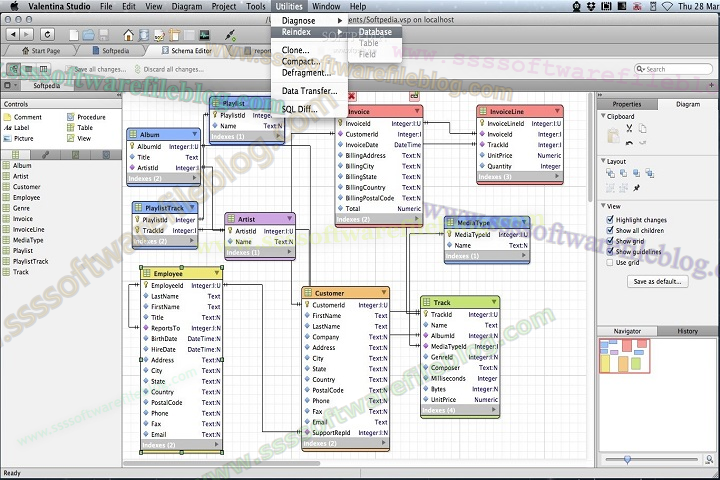The height and width of the screenshot is (480, 720).
Task: Switch to the Properties tab
Action: click(x=626, y=104)
